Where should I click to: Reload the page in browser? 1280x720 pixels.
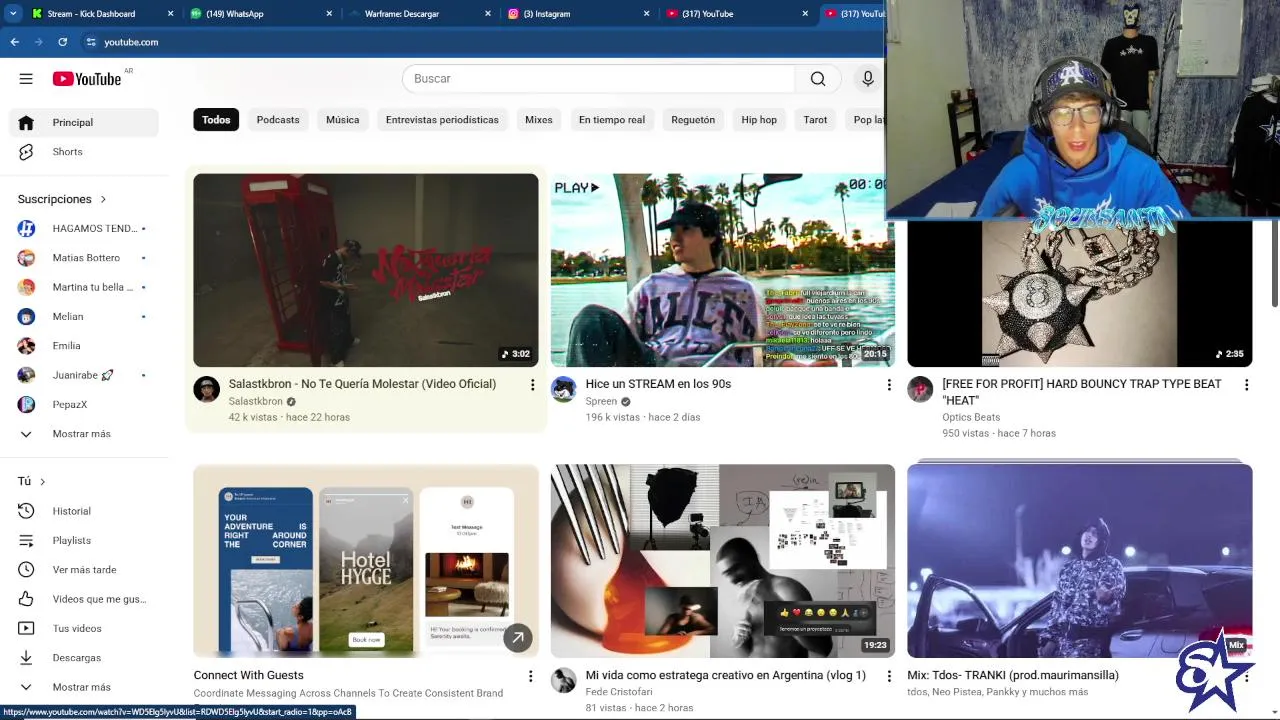click(x=62, y=42)
